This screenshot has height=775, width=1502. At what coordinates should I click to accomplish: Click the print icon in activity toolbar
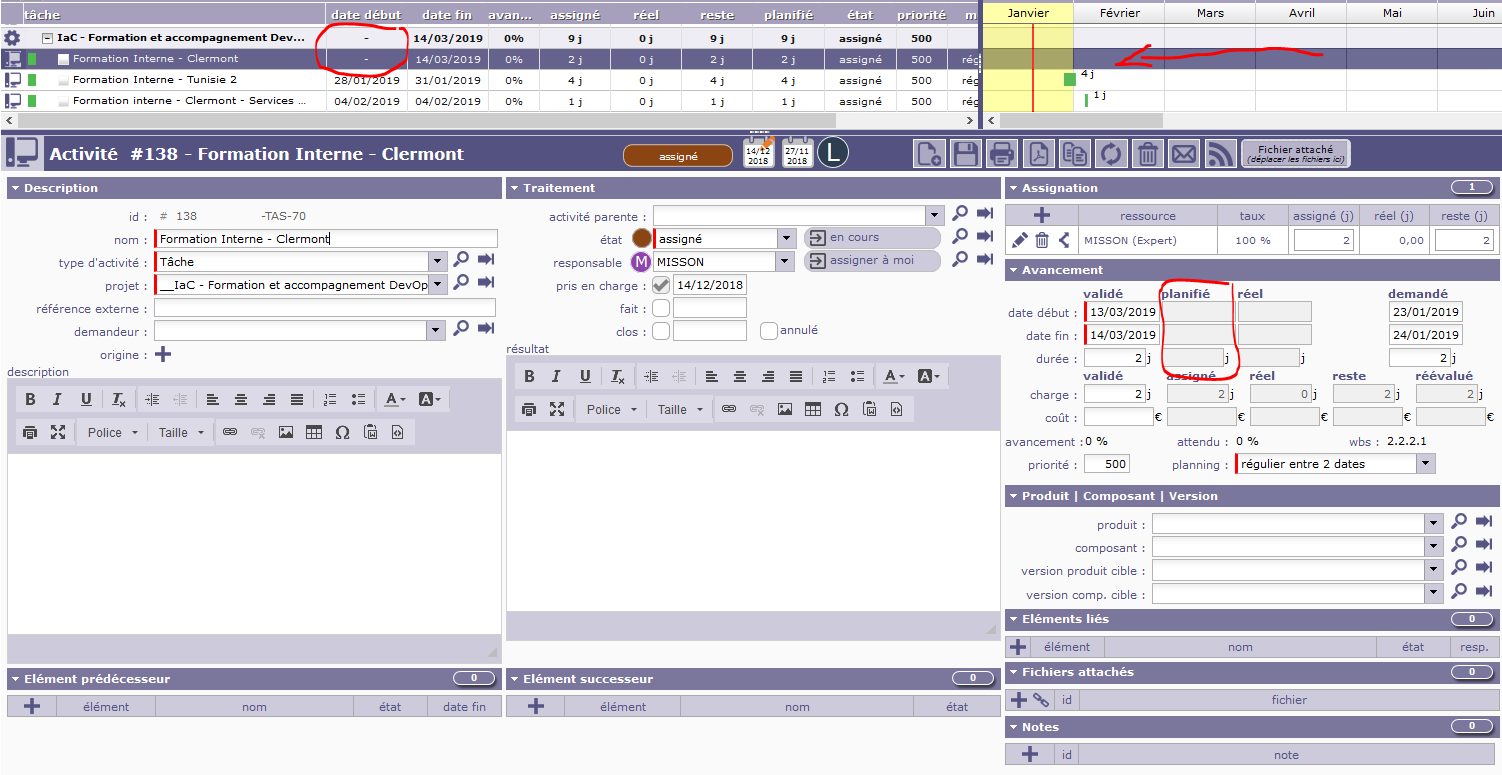[1002, 154]
